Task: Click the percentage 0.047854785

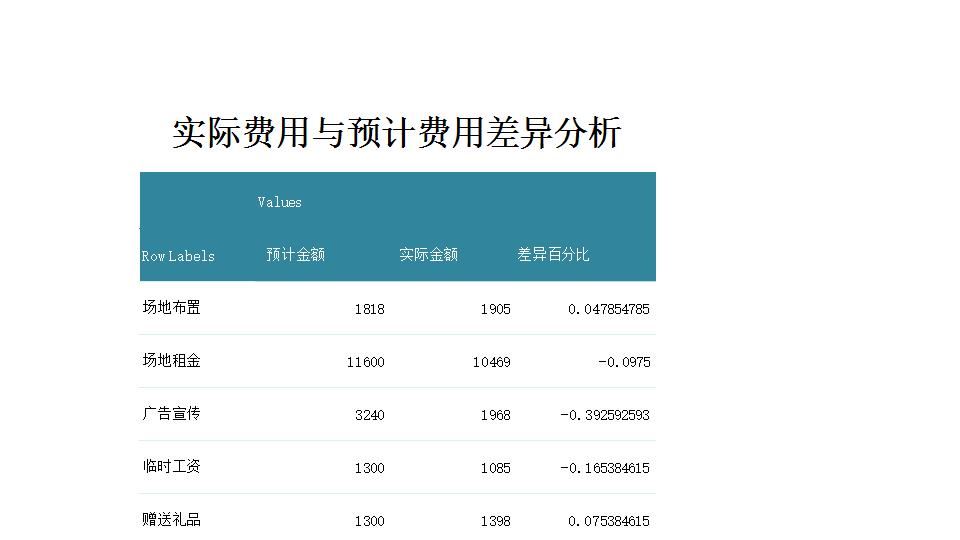Action: pyautogui.click(x=609, y=309)
